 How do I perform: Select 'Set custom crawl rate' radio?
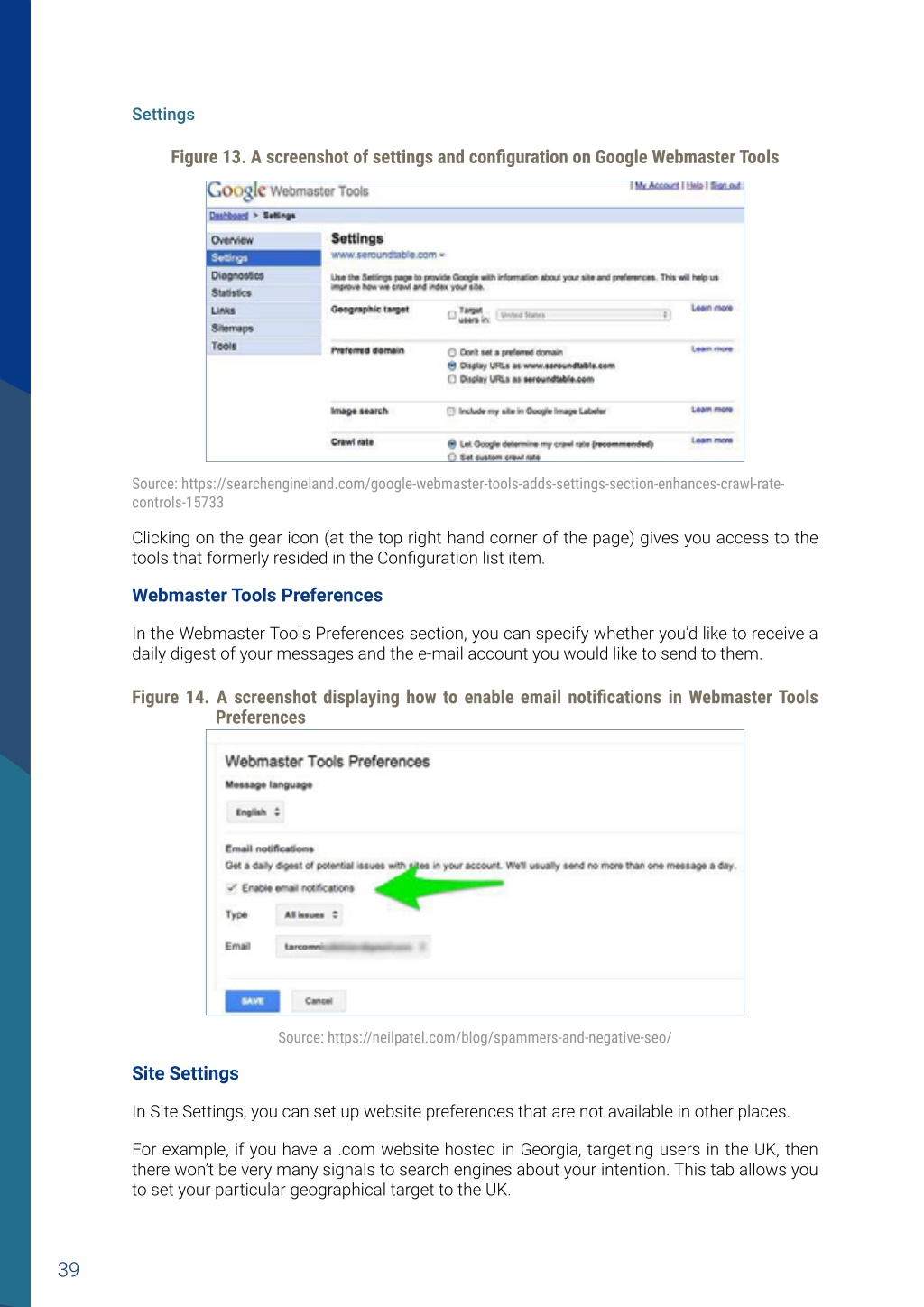point(452,457)
